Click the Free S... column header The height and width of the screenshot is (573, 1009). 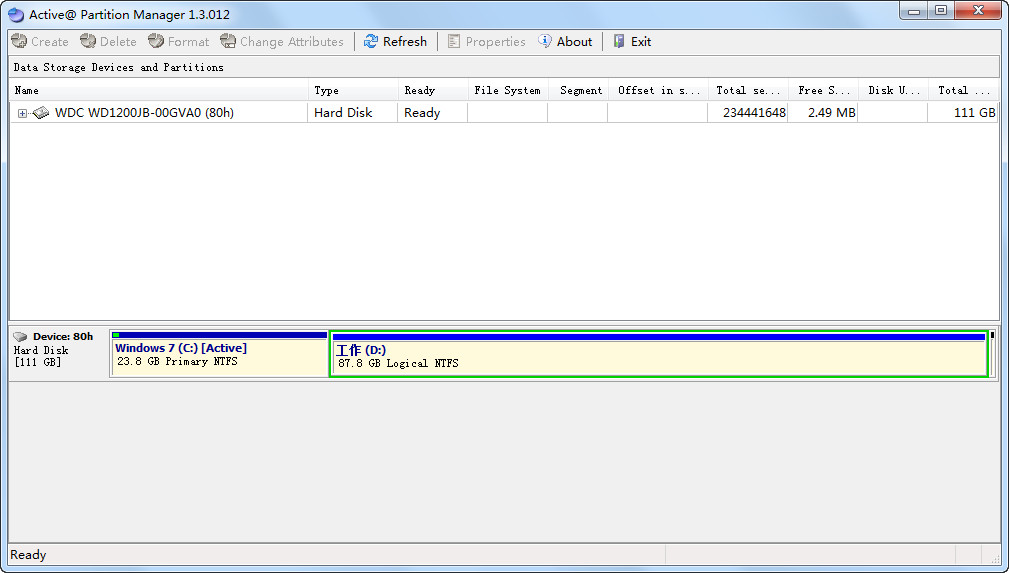click(x=823, y=90)
